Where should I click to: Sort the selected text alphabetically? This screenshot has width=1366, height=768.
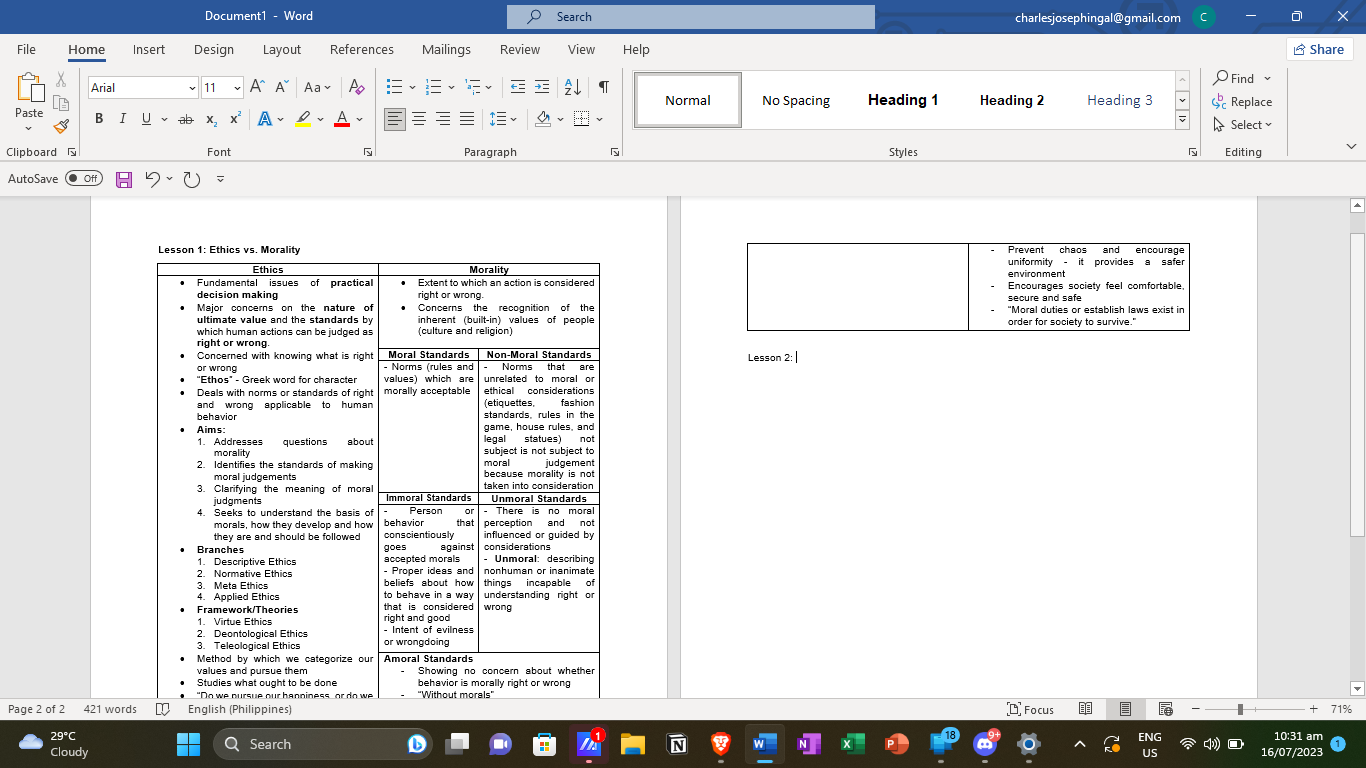click(572, 87)
